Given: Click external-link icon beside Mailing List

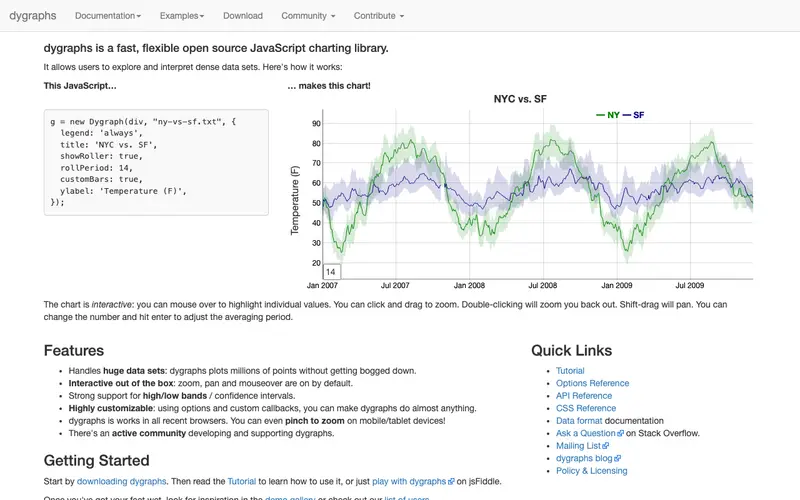Looking at the screenshot, I should point(606,446).
